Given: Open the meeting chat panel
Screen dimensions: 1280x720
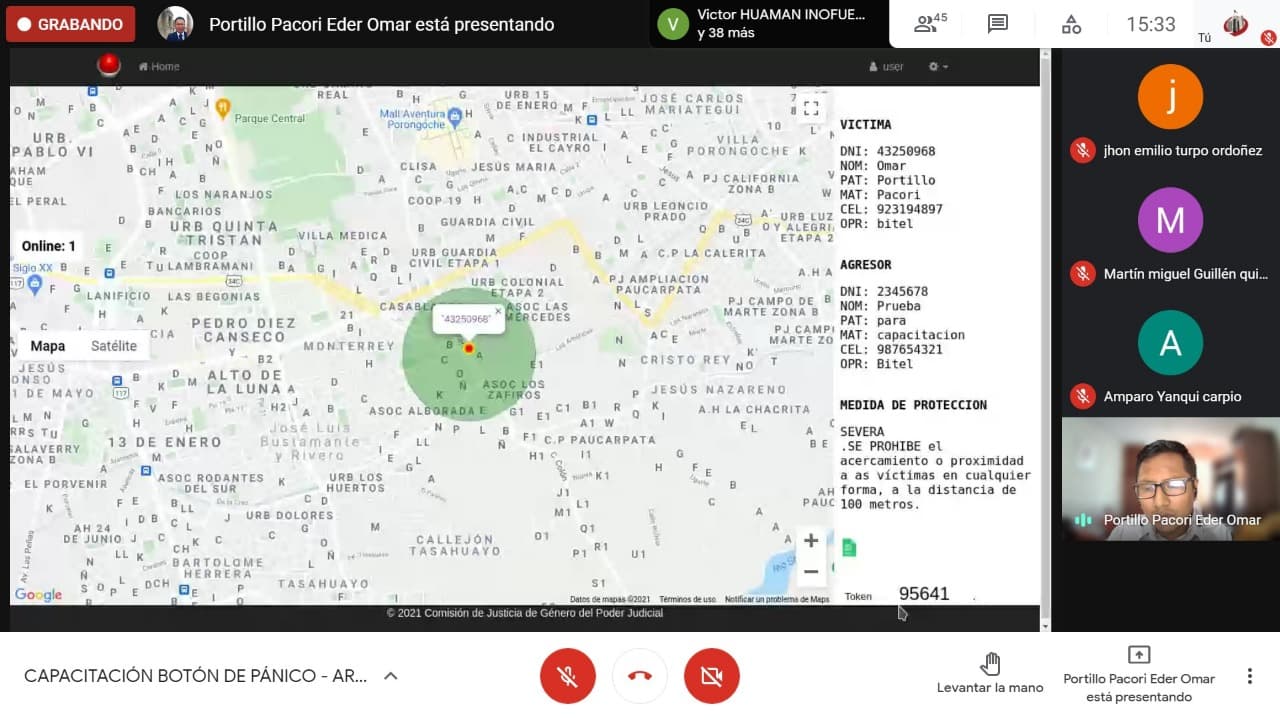Looking at the screenshot, I should [x=997, y=24].
